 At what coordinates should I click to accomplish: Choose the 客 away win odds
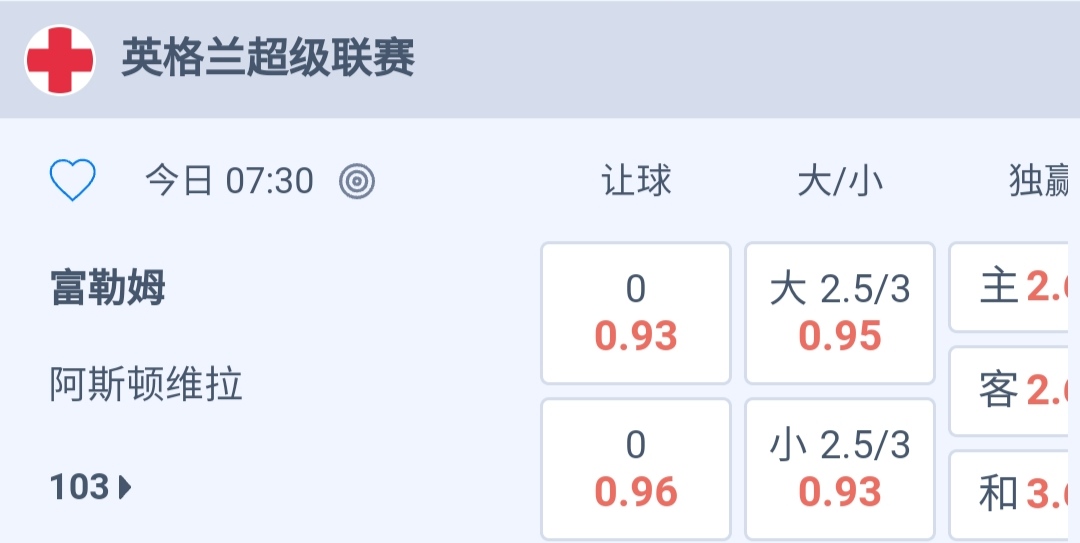coord(1012,391)
